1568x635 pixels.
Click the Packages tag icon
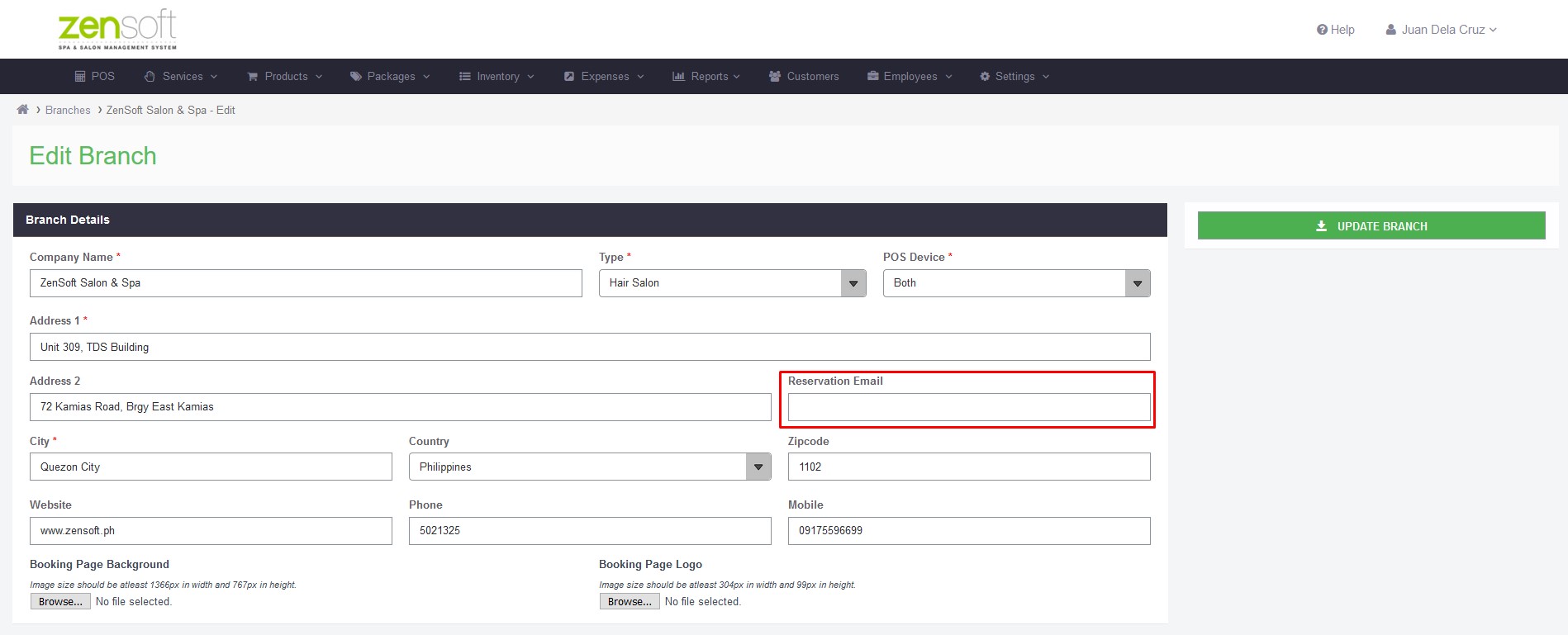(x=356, y=77)
